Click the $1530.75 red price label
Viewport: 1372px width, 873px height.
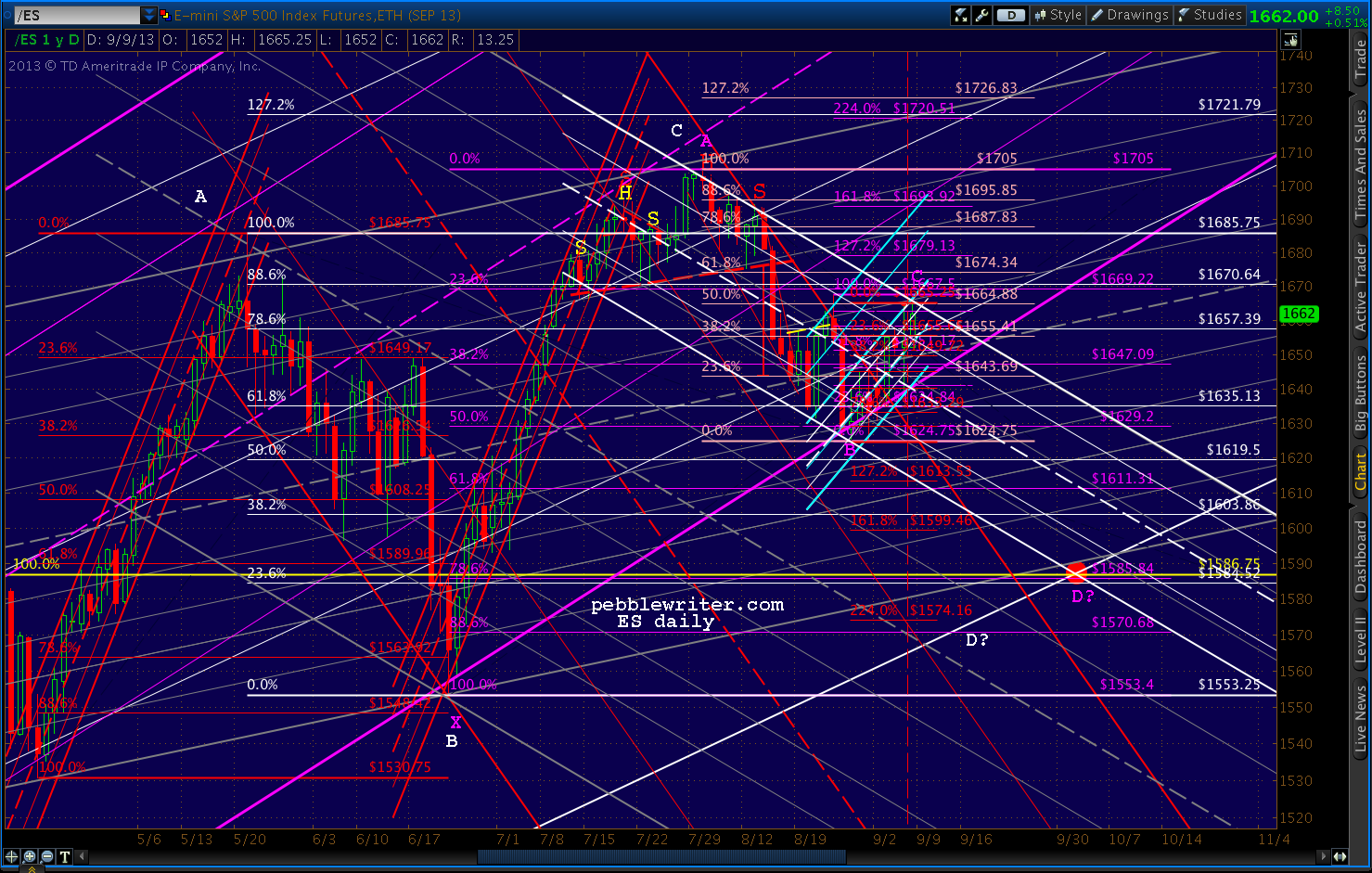400,767
